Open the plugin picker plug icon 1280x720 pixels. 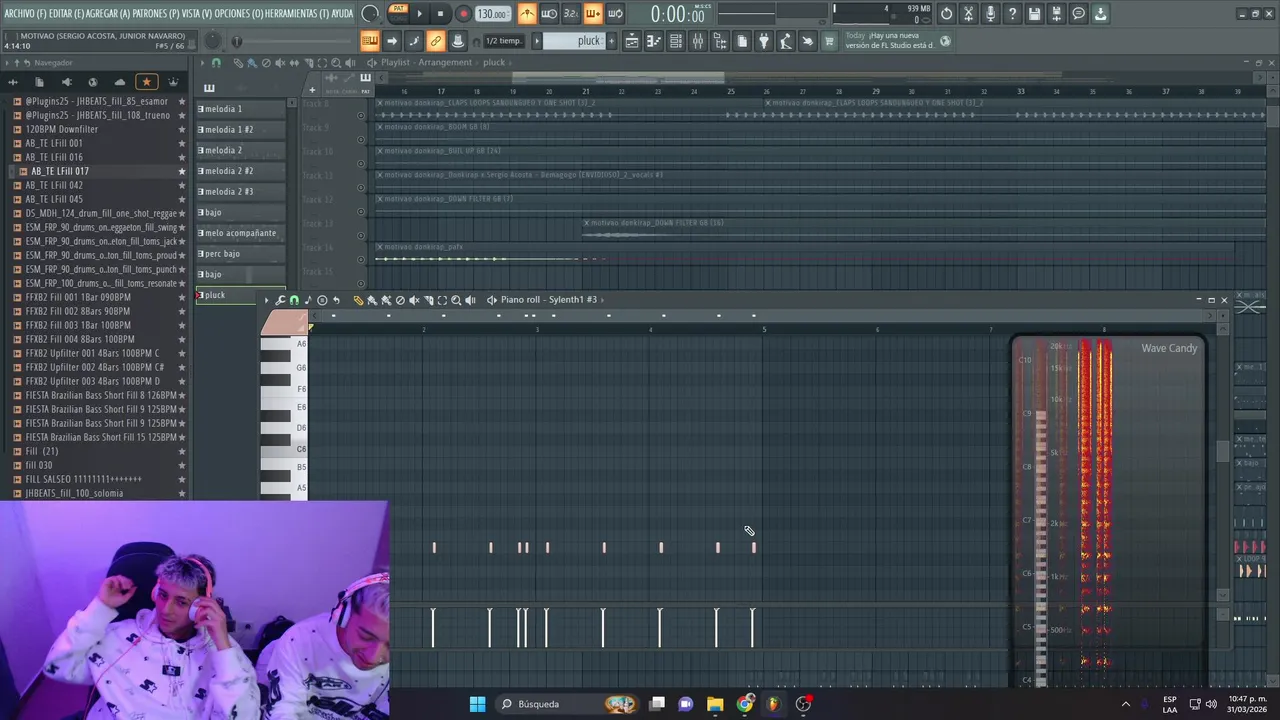coord(764,41)
